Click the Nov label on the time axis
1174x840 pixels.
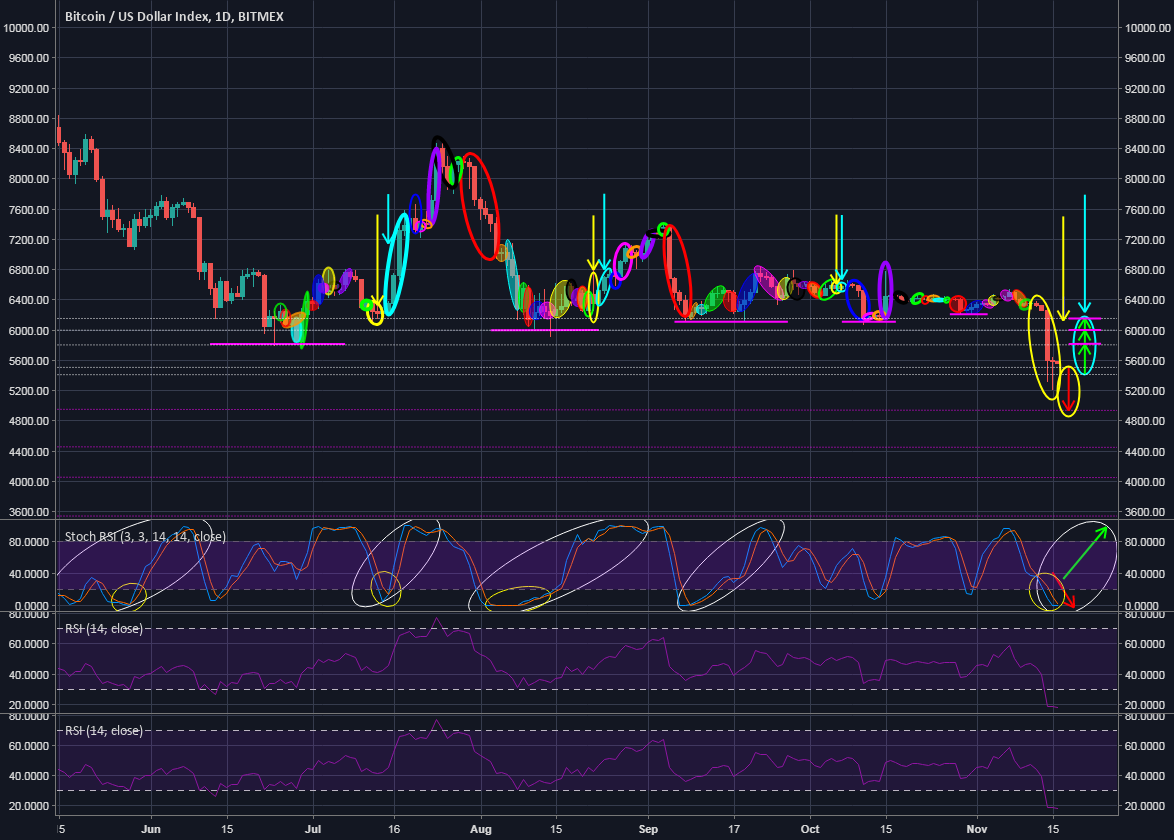(977, 830)
